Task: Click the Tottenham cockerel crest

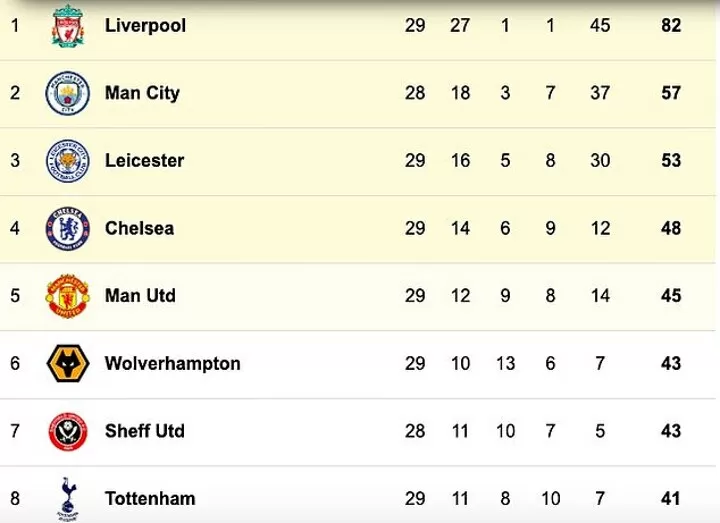Action: [x=68, y=497]
